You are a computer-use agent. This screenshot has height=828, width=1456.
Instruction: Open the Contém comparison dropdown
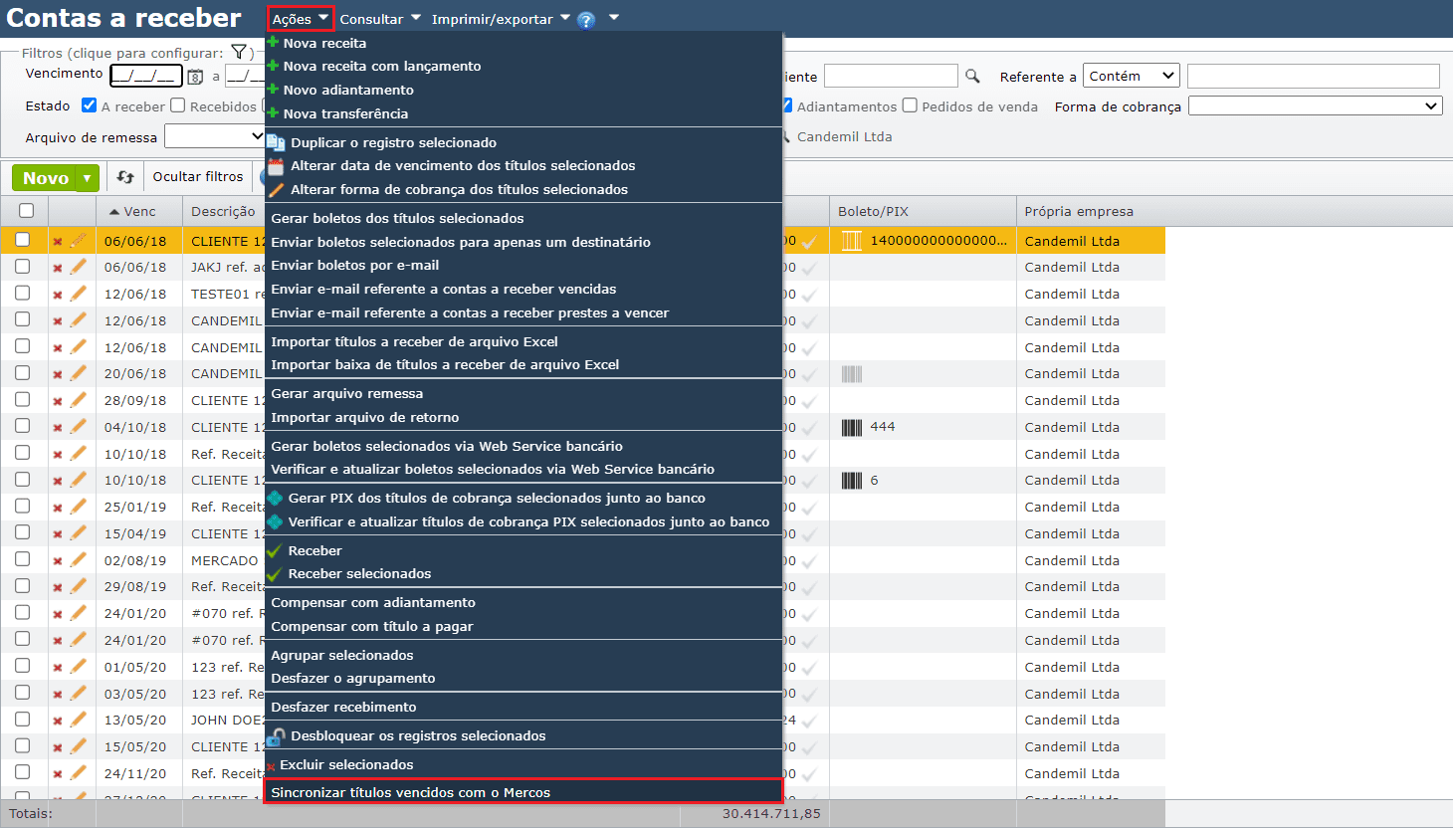click(1132, 76)
